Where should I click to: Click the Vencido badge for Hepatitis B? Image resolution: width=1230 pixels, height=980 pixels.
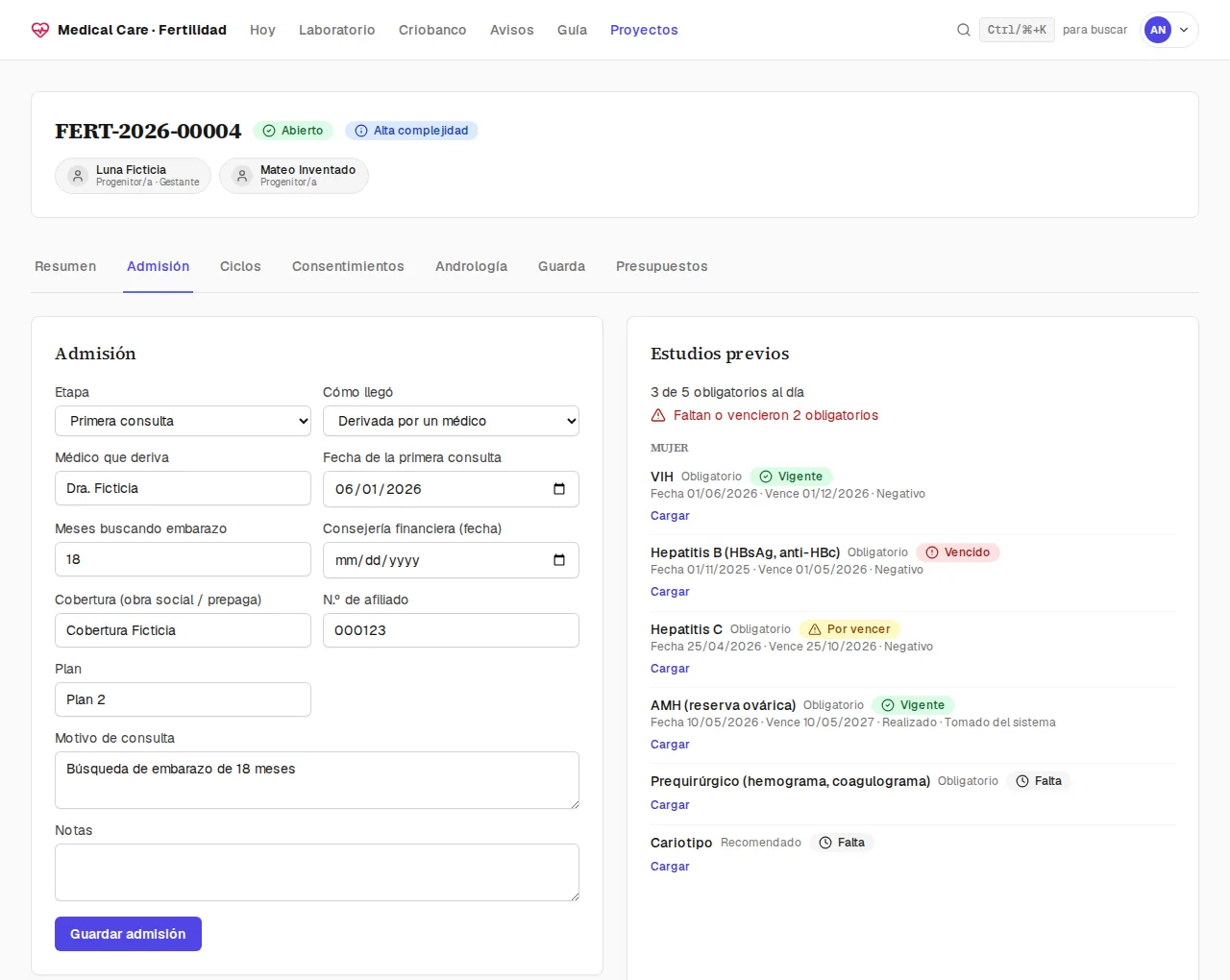pyautogui.click(x=957, y=552)
